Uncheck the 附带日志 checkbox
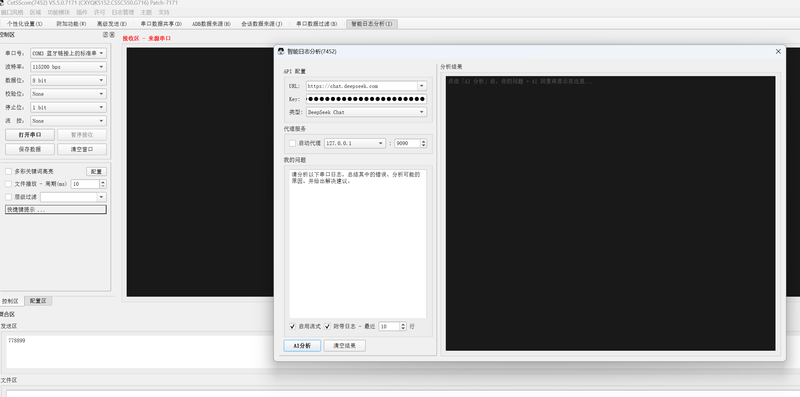 (x=328, y=327)
